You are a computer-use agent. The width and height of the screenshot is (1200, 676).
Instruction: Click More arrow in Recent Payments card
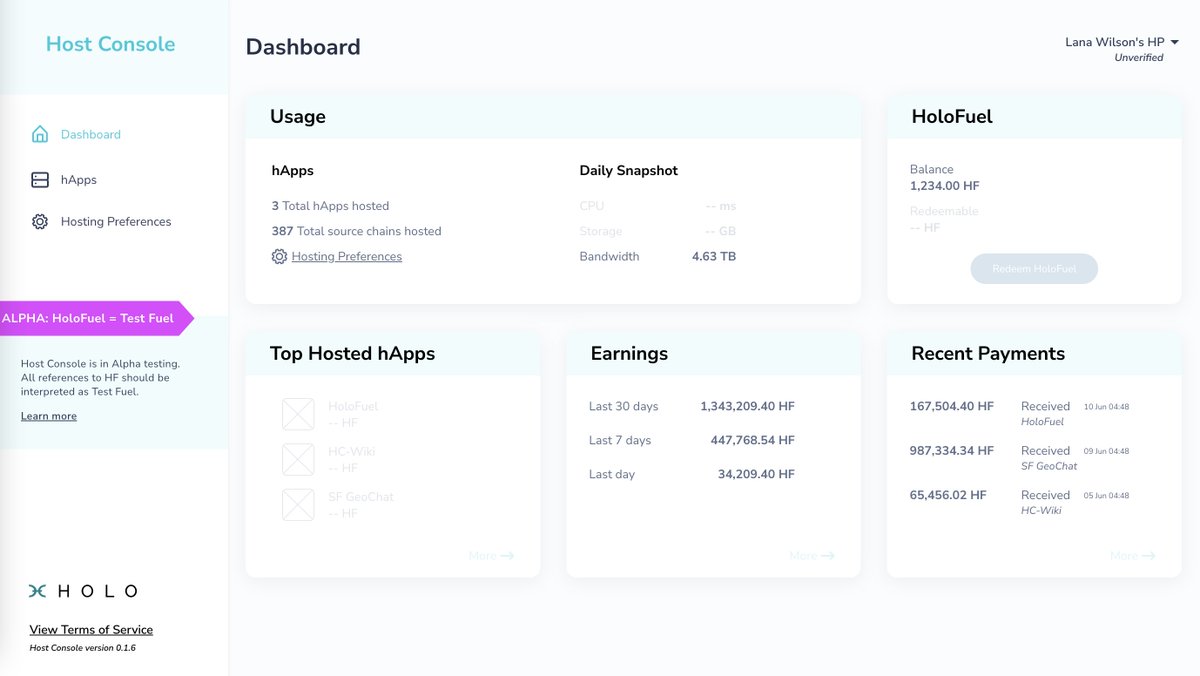click(x=1133, y=556)
